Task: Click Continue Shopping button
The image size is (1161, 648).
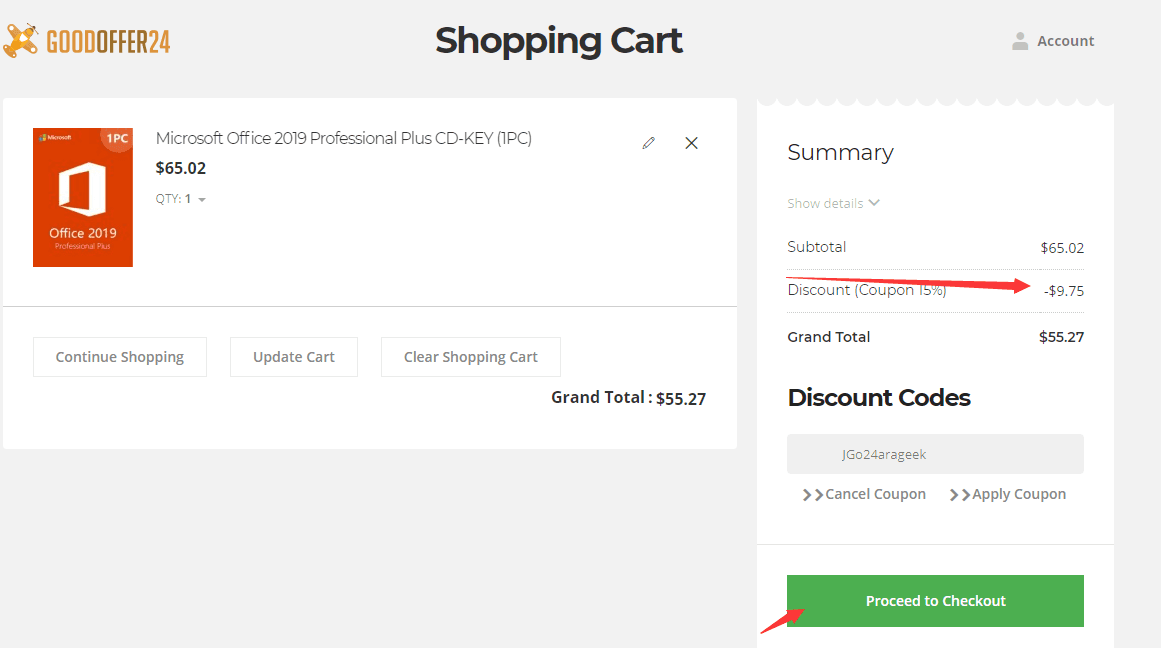Action: (120, 357)
